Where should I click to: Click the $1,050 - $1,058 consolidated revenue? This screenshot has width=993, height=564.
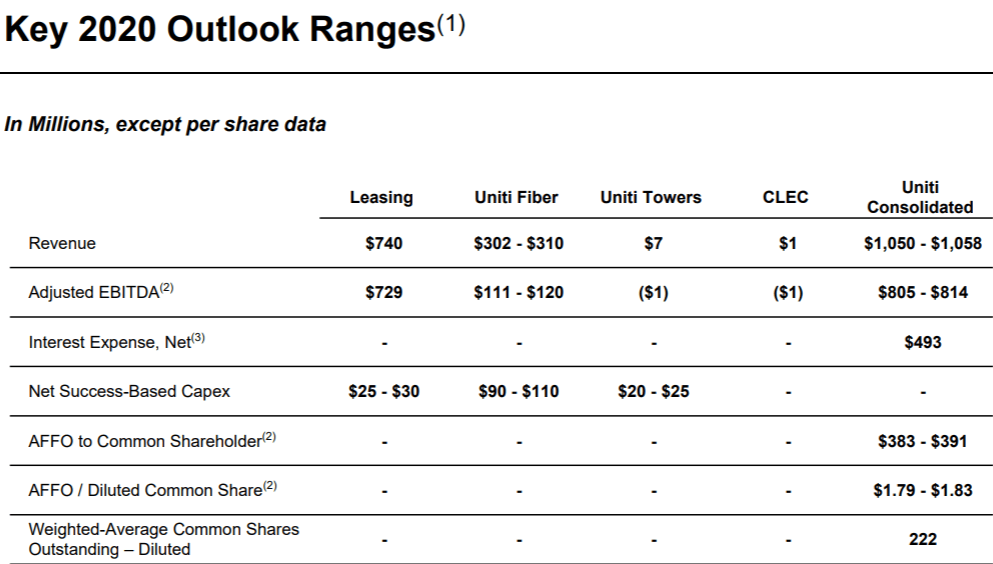pyautogui.click(x=923, y=243)
